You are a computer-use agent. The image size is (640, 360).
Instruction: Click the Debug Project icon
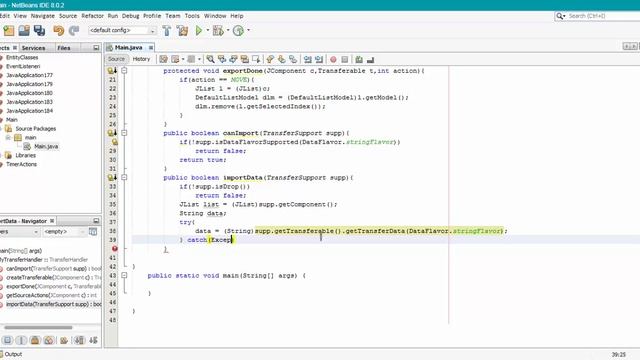coord(218,30)
